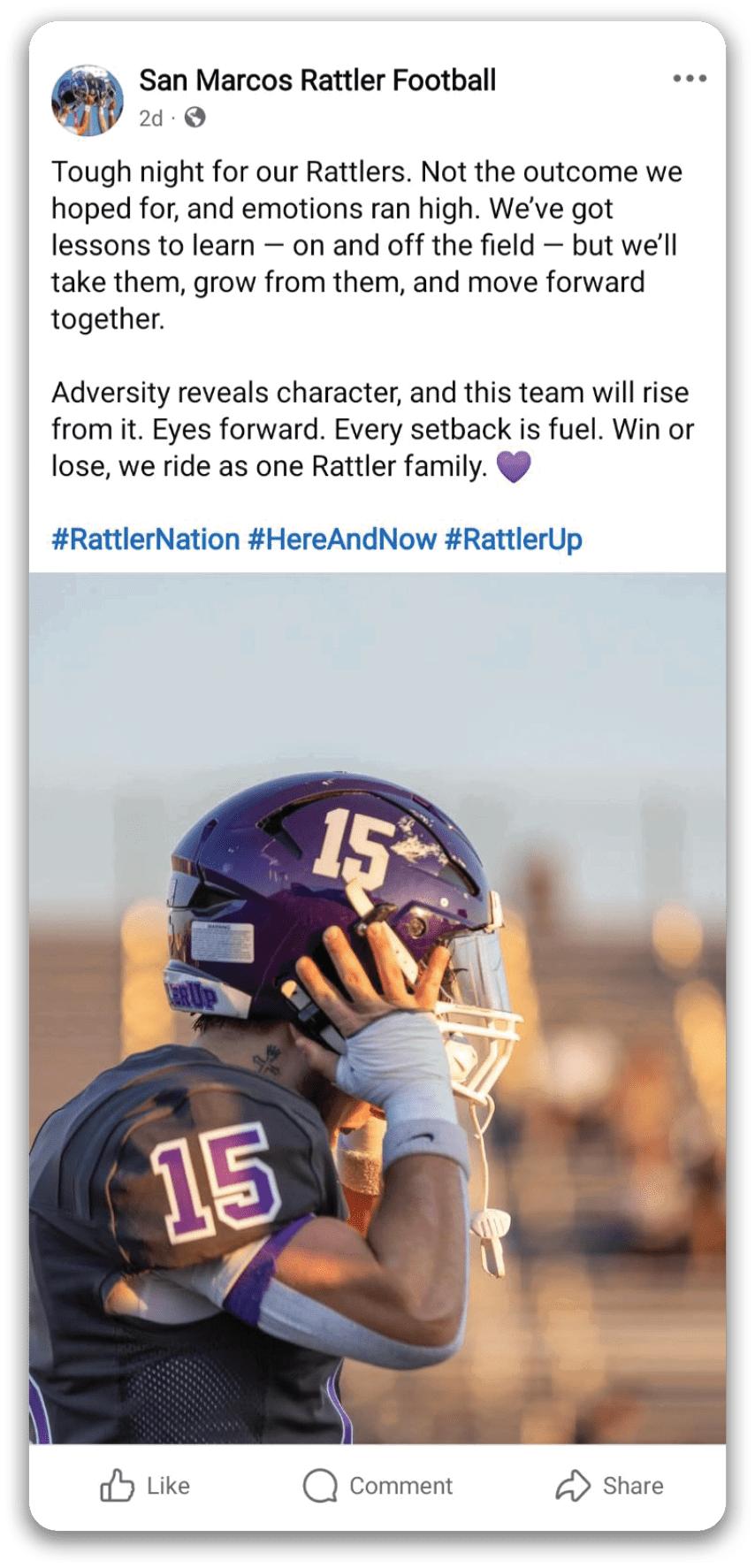The image size is (755, 1568).
Task: Click the Like text label
Action: 168,1486
